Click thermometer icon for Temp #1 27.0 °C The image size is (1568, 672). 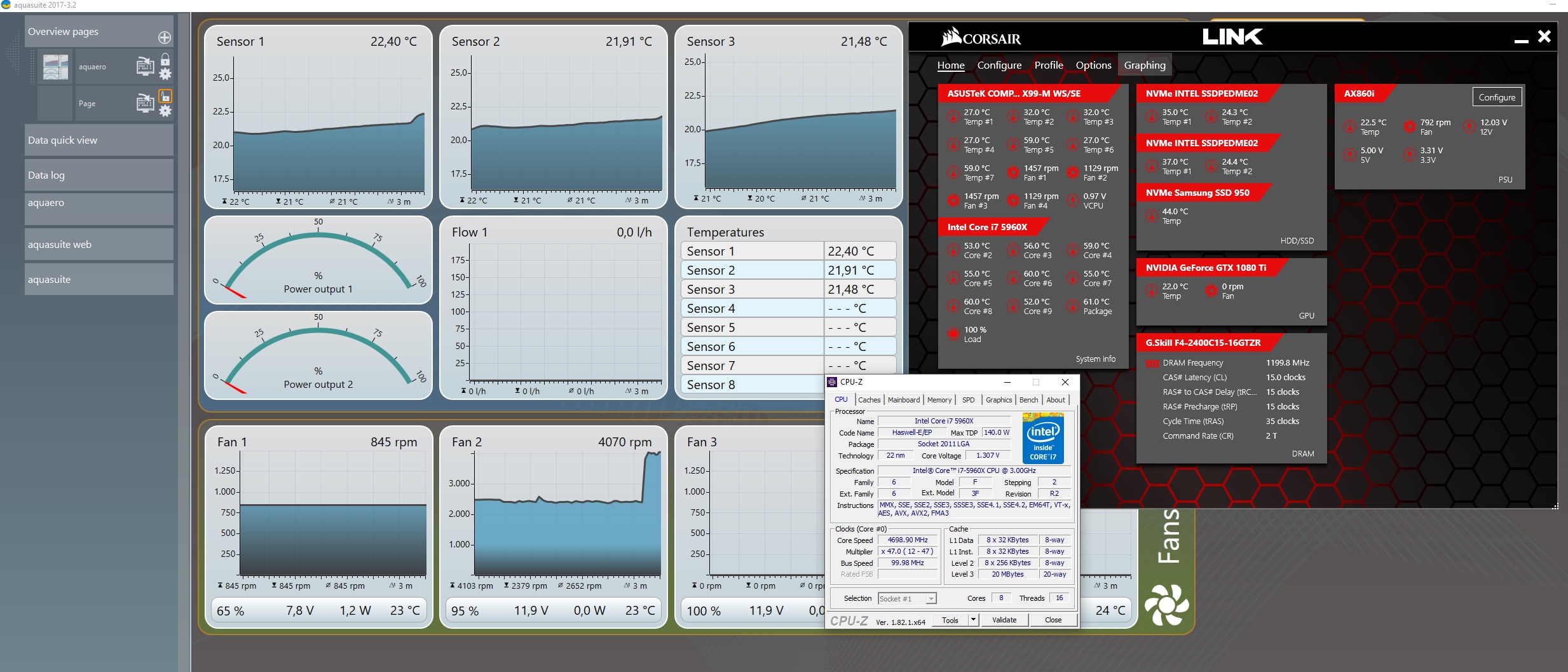953,117
